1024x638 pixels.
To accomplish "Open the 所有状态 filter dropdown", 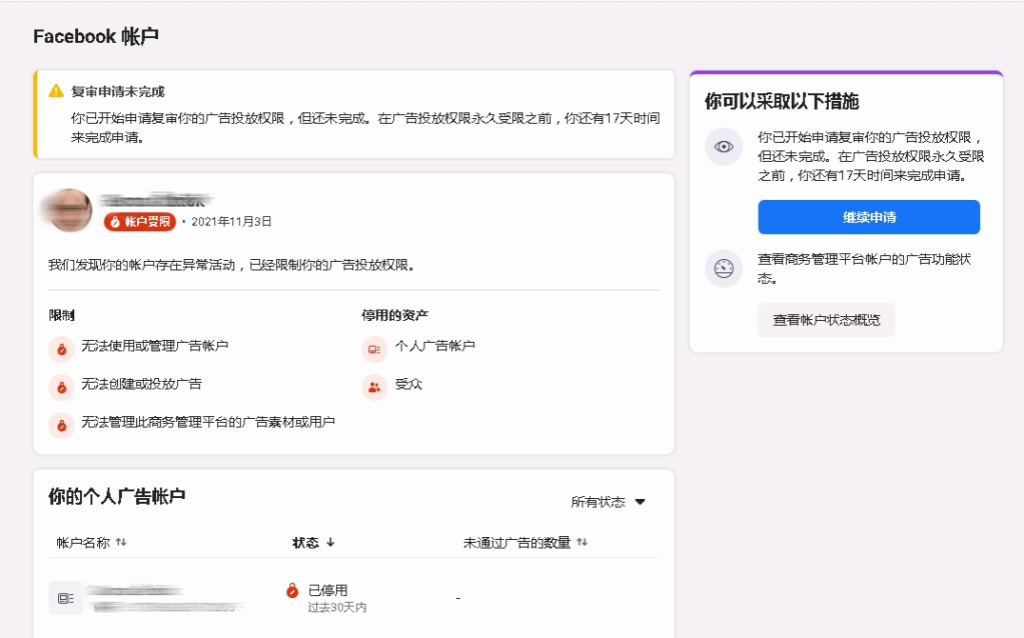I will (608, 502).
